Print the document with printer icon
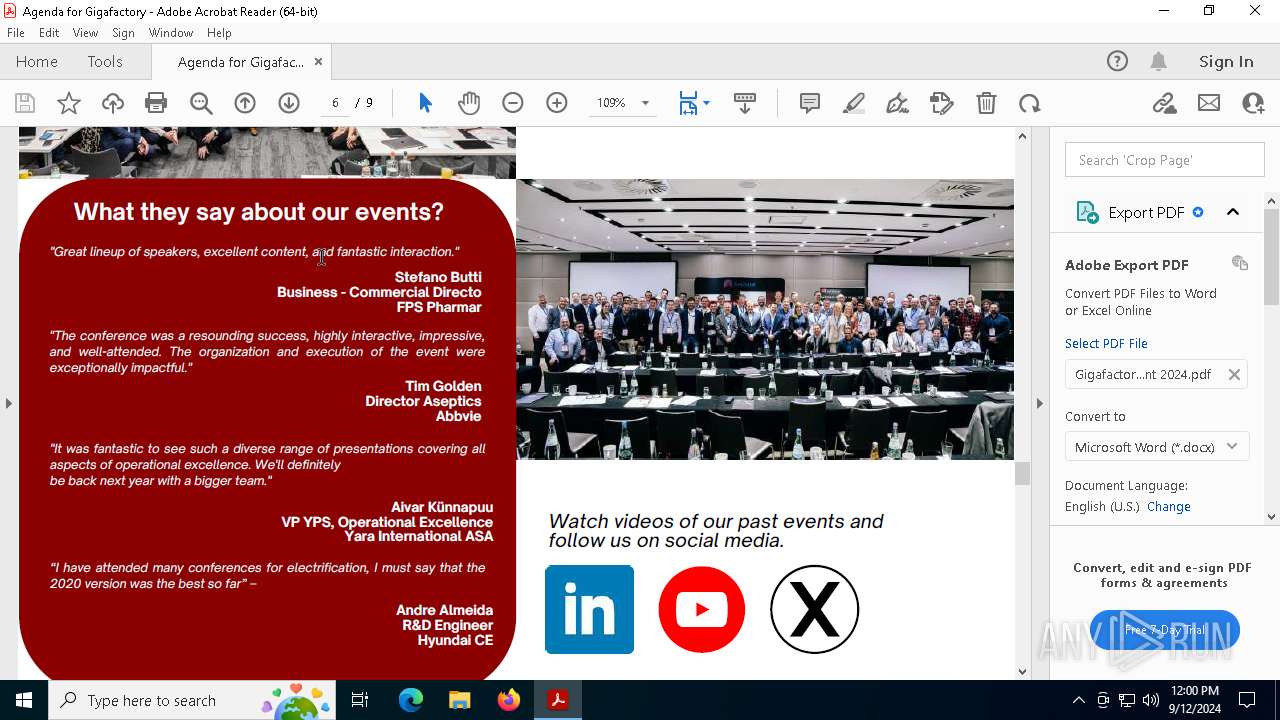Screen dimensions: 1280x720 (x=156, y=103)
